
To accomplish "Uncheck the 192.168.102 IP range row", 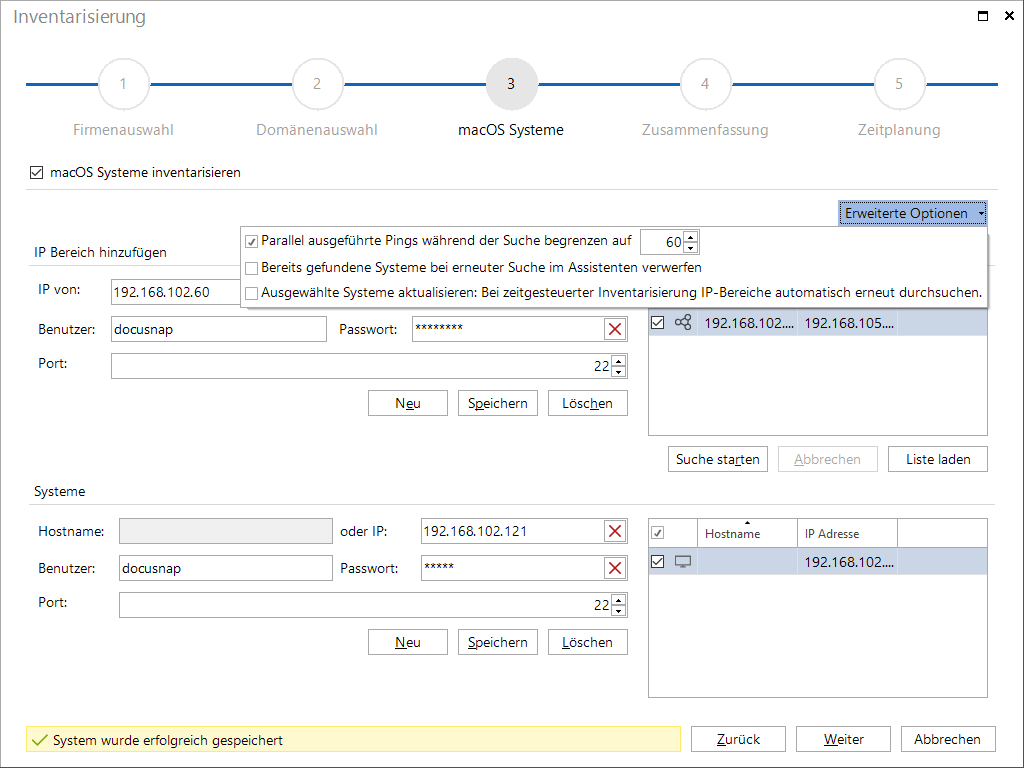I will click(x=658, y=323).
